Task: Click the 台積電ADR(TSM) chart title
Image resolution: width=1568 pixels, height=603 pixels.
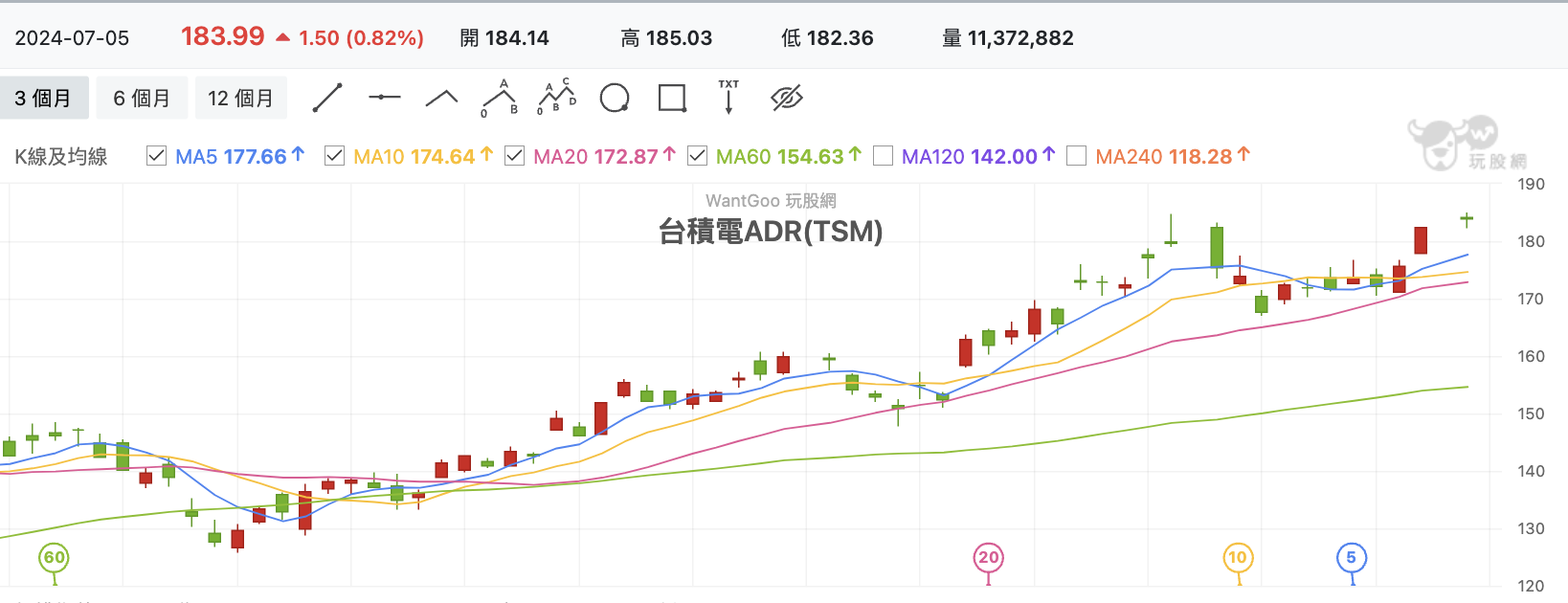Action: (x=771, y=232)
